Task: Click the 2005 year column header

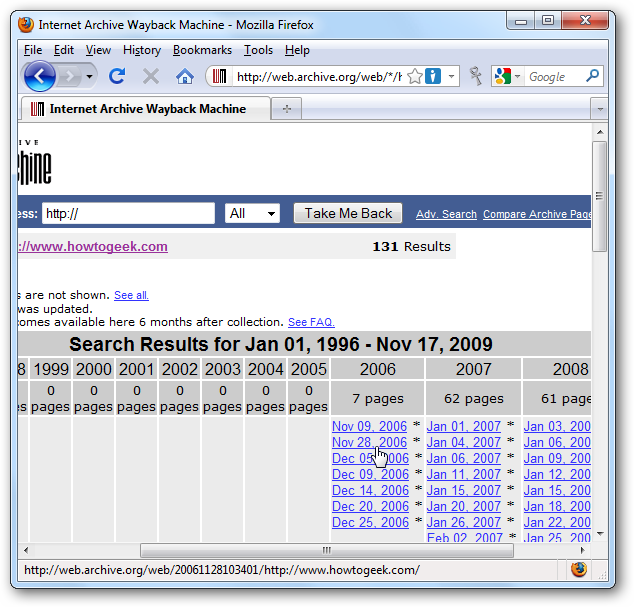Action: (309, 369)
